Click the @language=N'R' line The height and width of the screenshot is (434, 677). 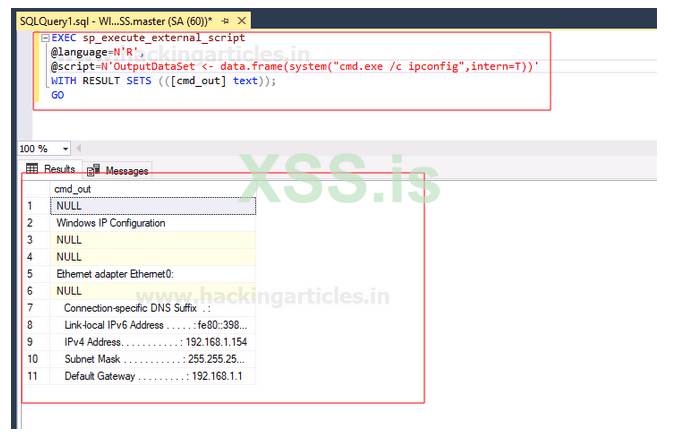click(97, 52)
